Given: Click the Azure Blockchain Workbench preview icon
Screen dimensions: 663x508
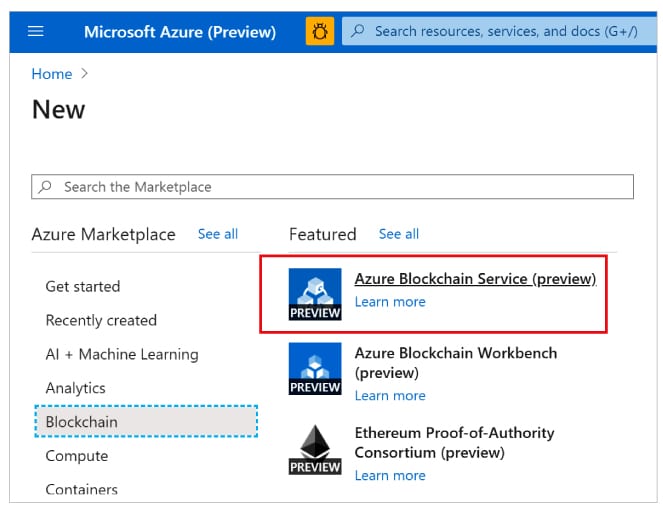Looking at the screenshot, I should tap(315, 368).
